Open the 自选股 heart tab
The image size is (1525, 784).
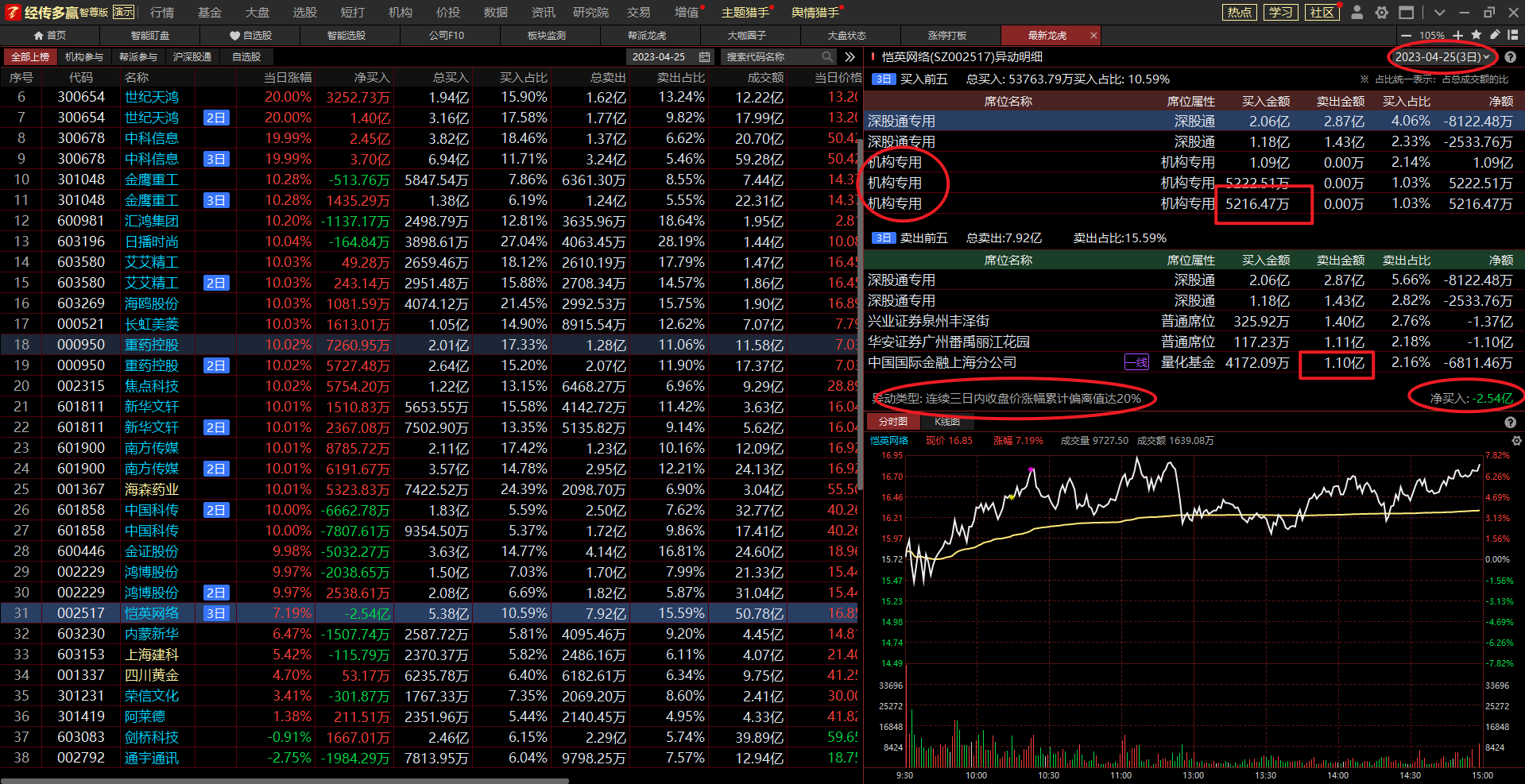pos(250,36)
